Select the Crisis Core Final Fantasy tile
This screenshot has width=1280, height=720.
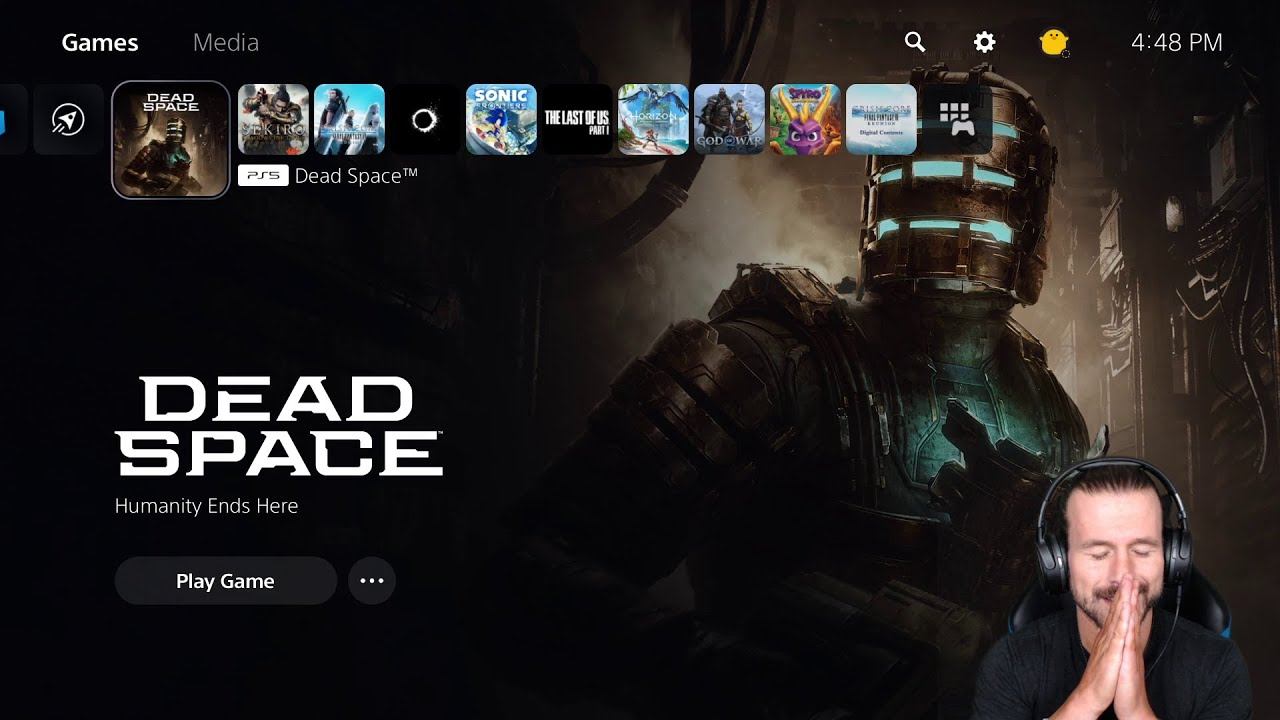pyautogui.click(x=881, y=120)
